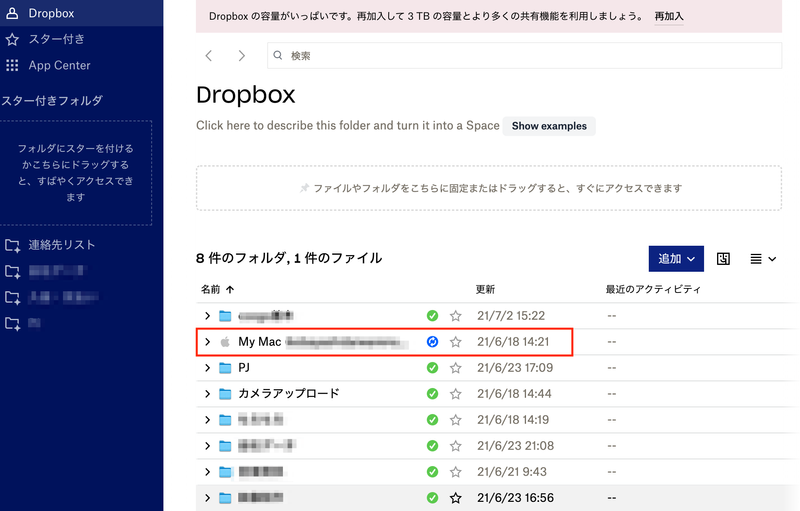Click the magnifier icon in the search field
The image size is (800, 511).
(x=278, y=55)
